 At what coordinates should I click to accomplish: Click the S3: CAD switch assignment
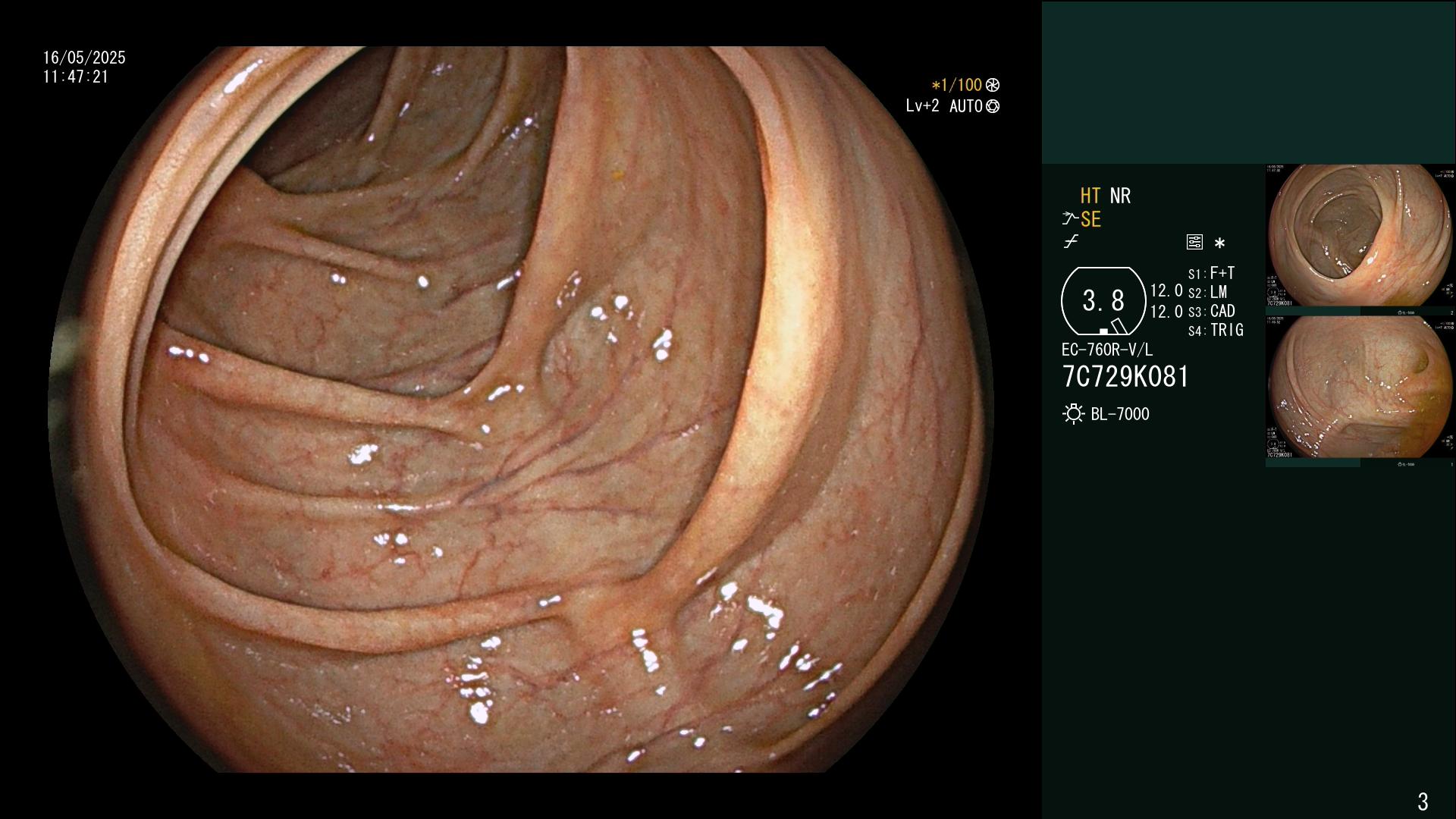(x=1212, y=312)
